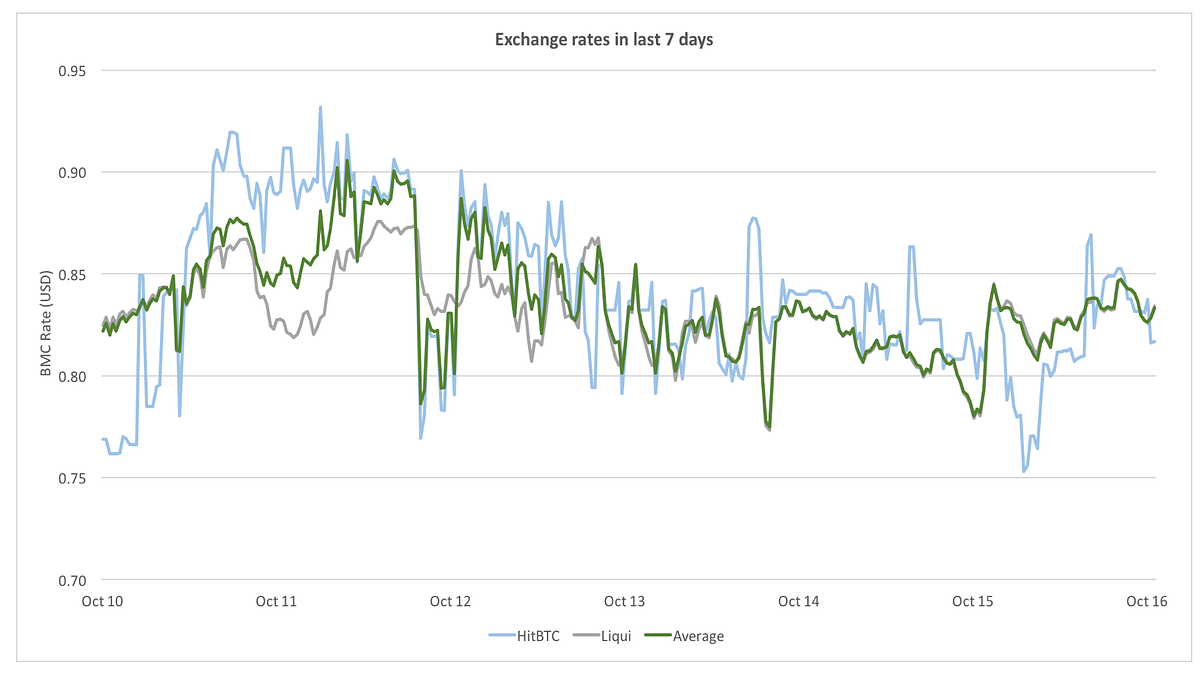Viewport: 1200px width, 676px height.
Task: Click the HitBTC blue legend line swatch
Action: (501, 635)
